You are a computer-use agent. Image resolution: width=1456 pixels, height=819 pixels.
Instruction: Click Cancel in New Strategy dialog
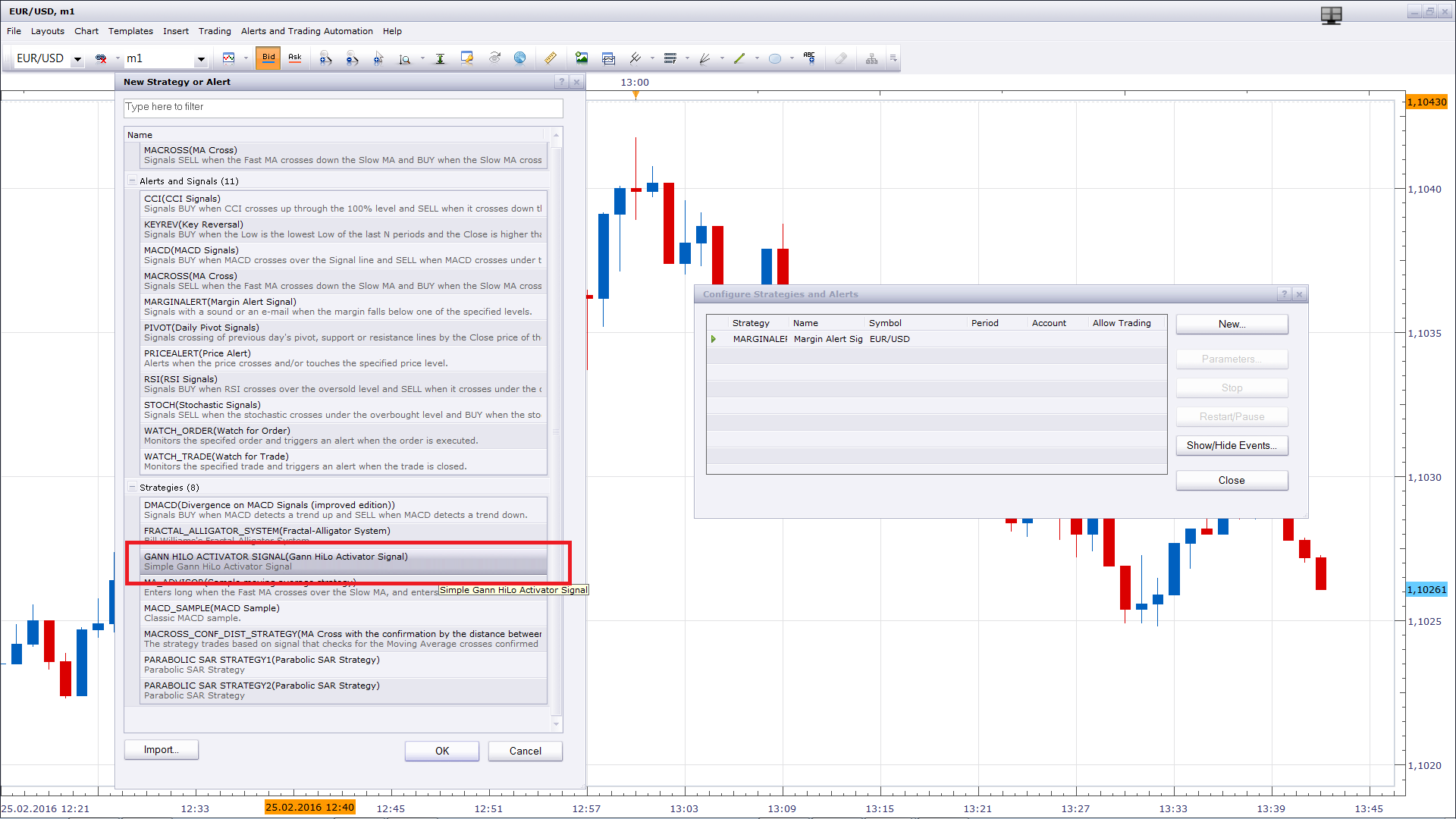click(526, 751)
